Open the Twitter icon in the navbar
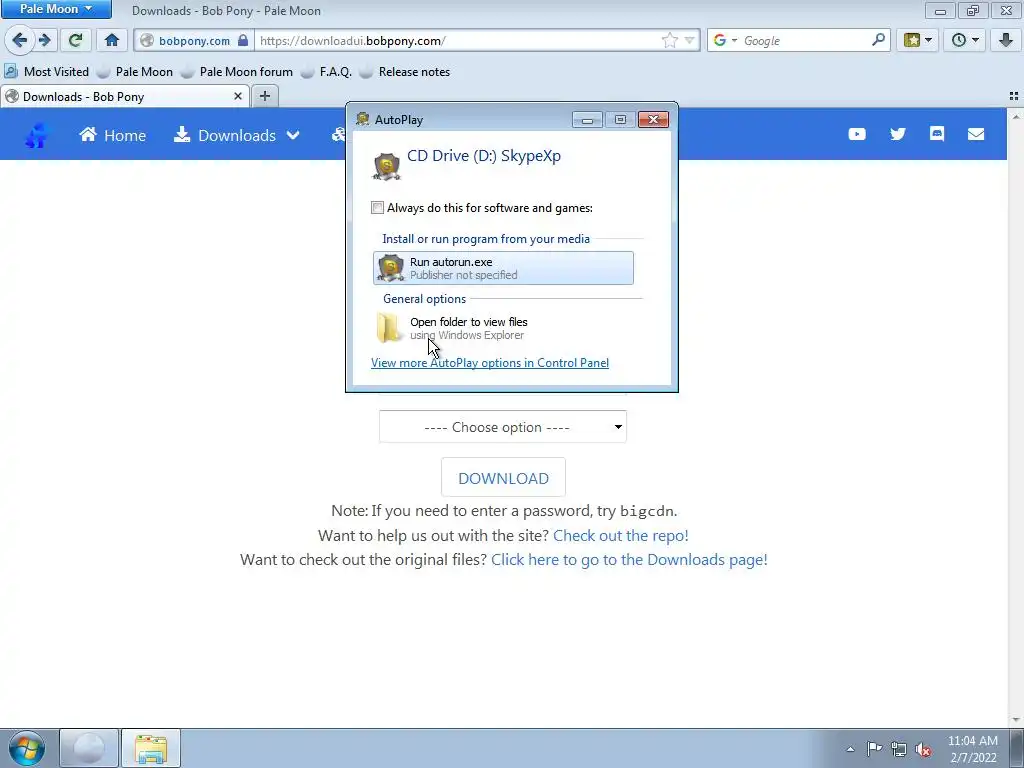Viewport: 1024px width, 768px height. click(898, 134)
